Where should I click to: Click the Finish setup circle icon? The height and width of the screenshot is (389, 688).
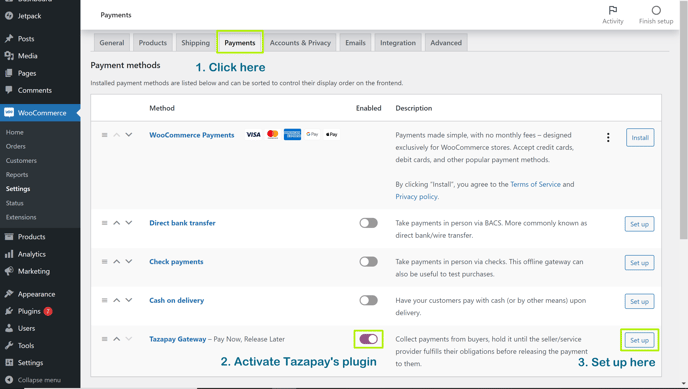tap(656, 10)
